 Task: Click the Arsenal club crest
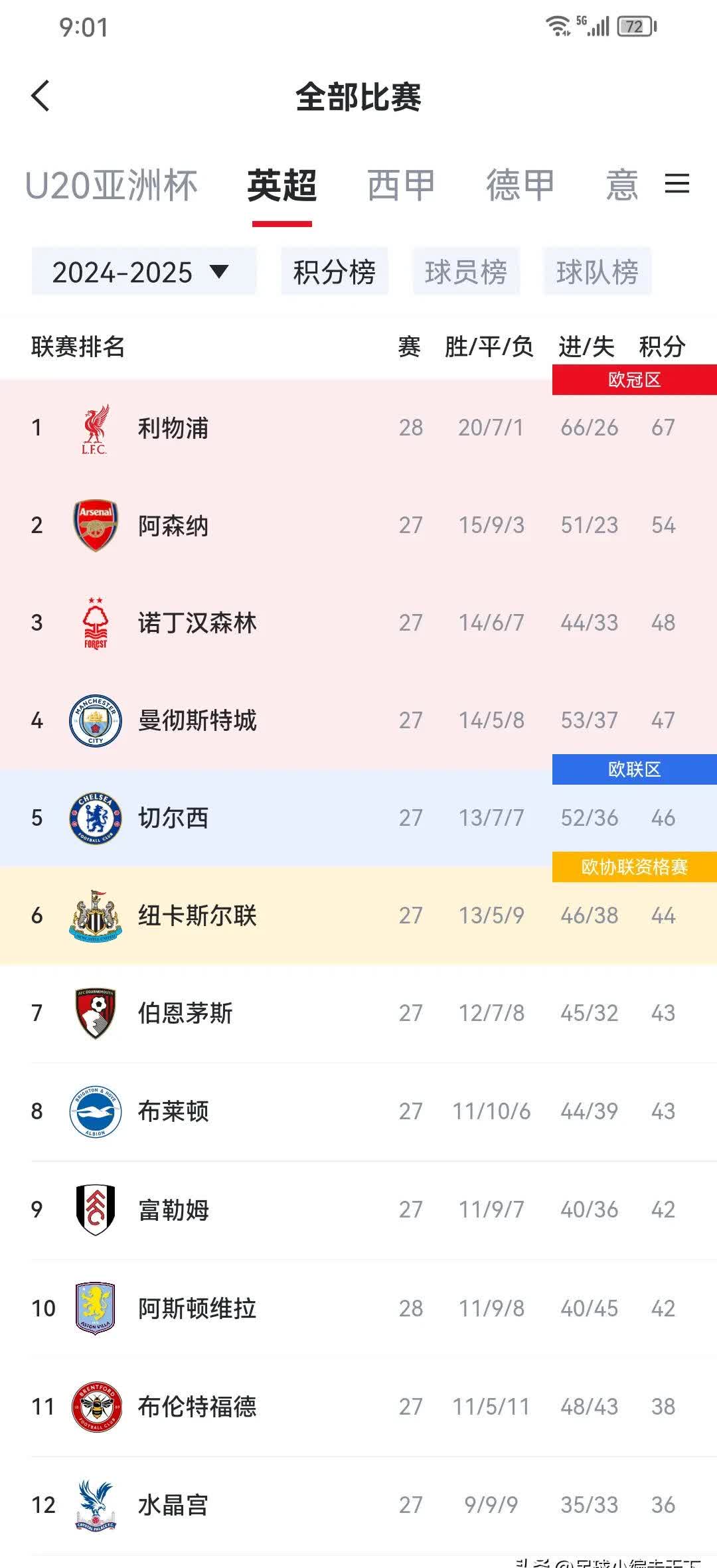coord(95,524)
